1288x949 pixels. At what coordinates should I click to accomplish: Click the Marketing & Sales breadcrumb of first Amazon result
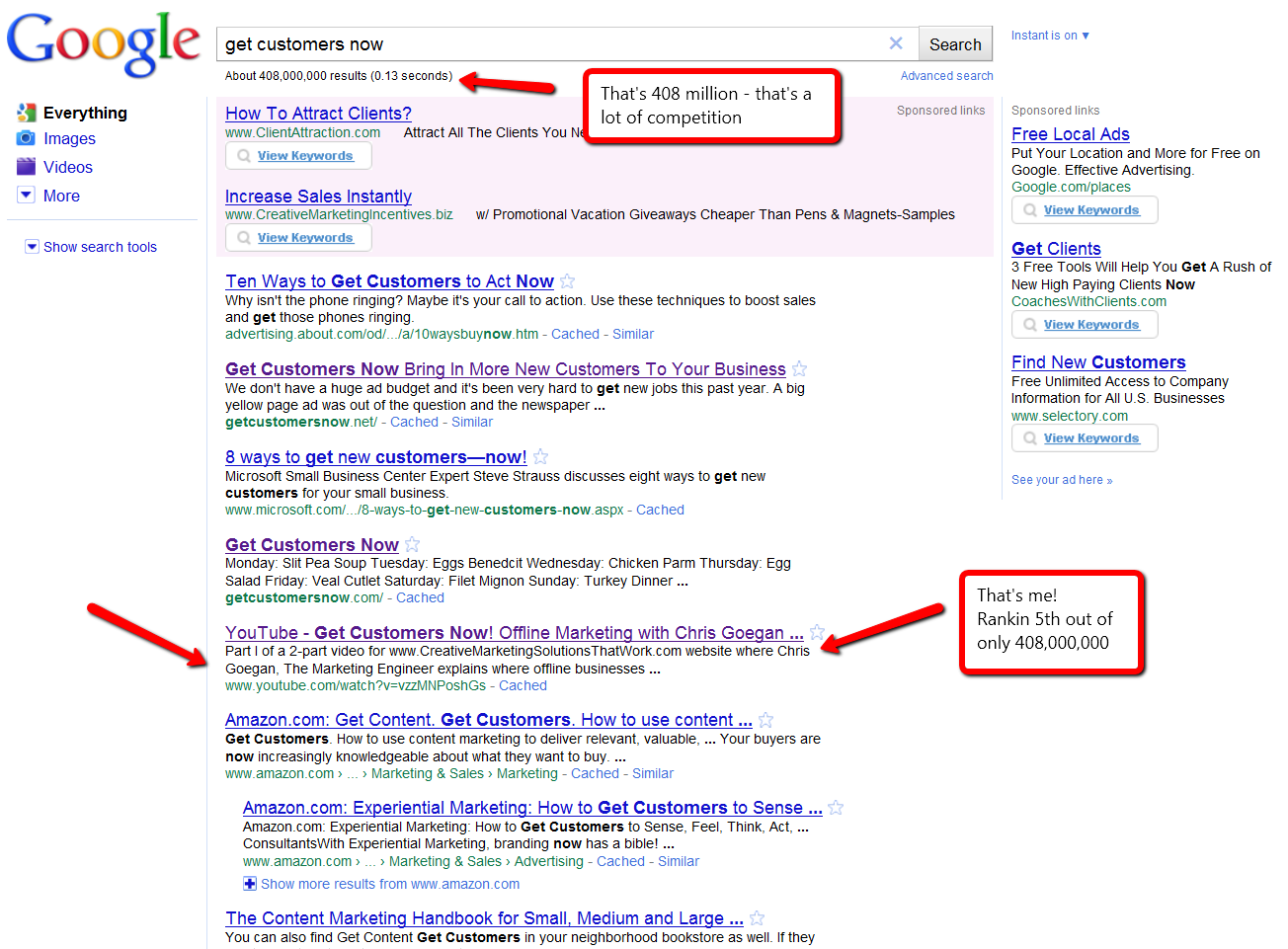coord(428,774)
